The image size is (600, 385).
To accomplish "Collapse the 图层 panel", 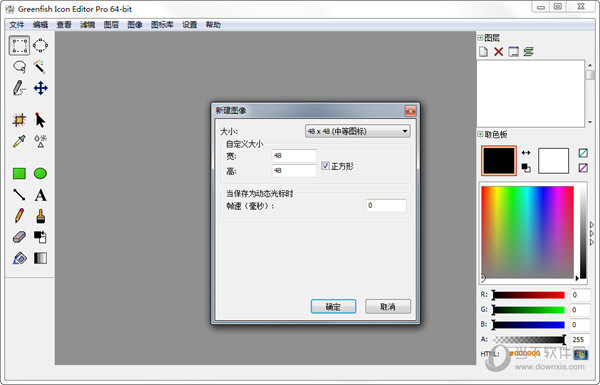I will click(x=480, y=38).
